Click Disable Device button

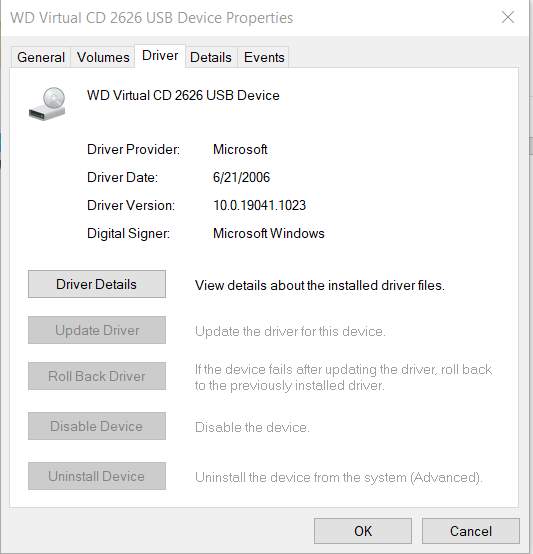97,426
